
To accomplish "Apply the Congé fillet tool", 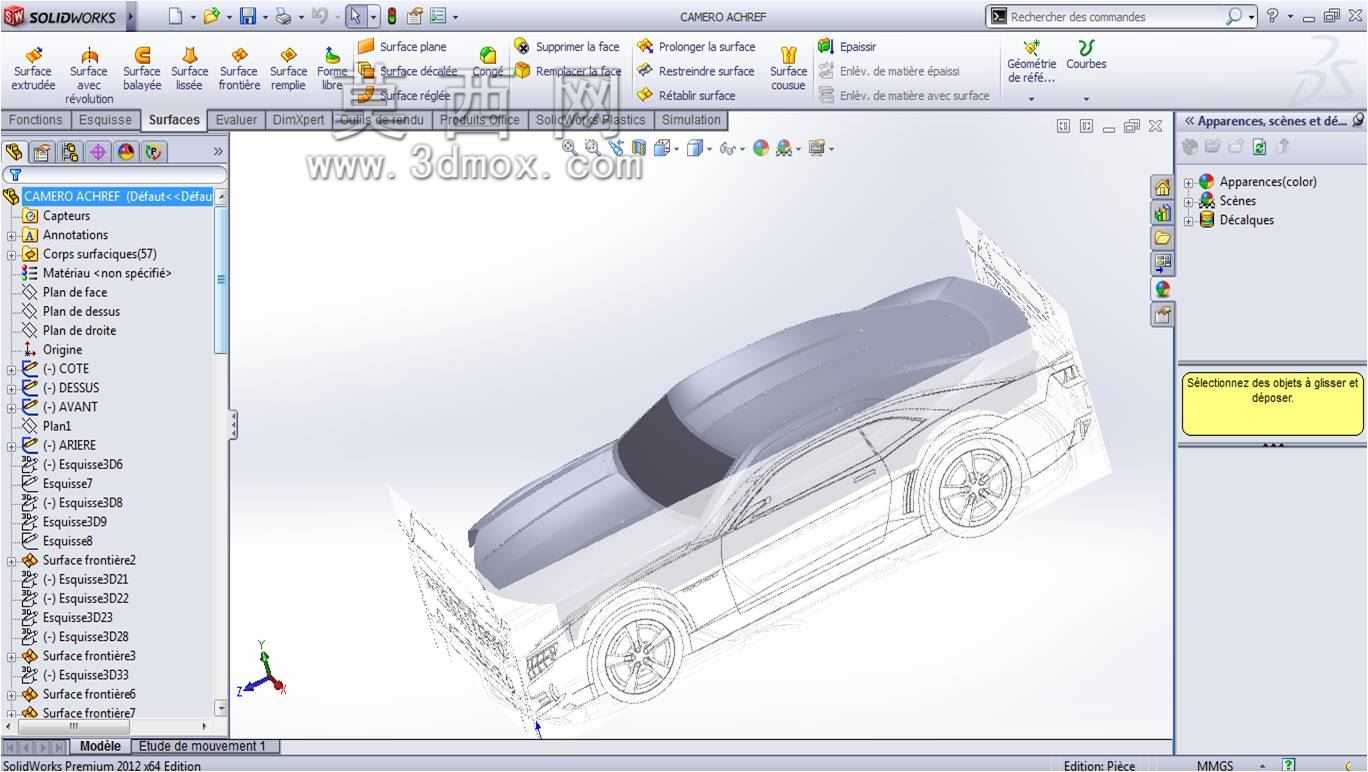I will point(488,63).
